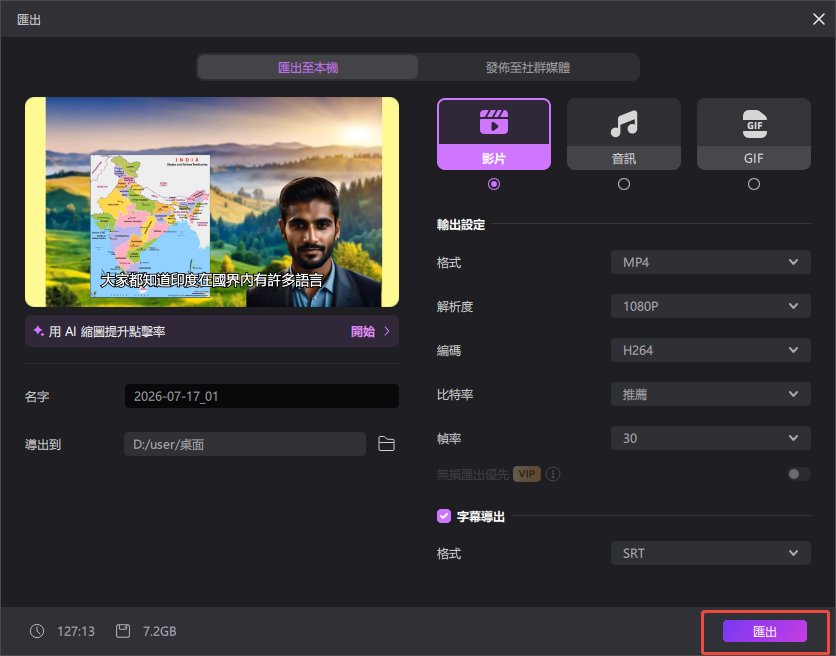The image size is (836, 656).
Task: Click the 解析度 label
Action: tap(455, 307)
